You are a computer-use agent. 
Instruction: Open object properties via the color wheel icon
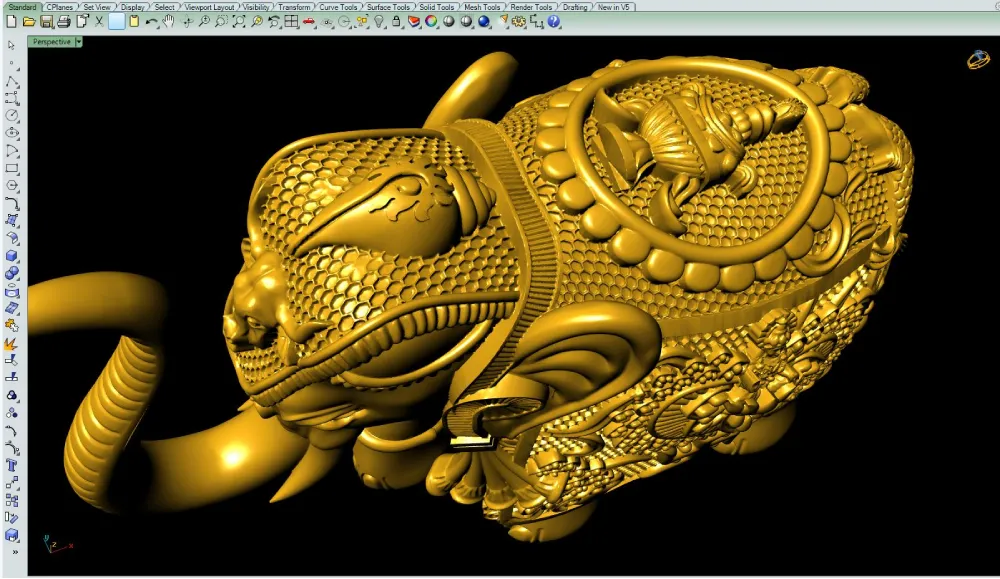(x=431, y=21)
